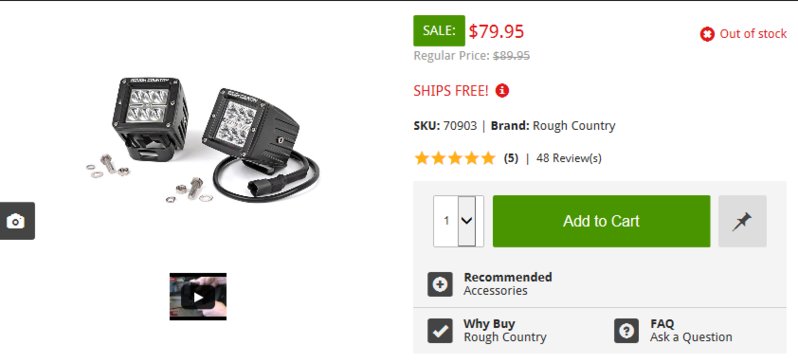Open the quantity dropdown arrow
Image resolution: width=798 pixels, height=363 pixels.
(x=467, y=221)
